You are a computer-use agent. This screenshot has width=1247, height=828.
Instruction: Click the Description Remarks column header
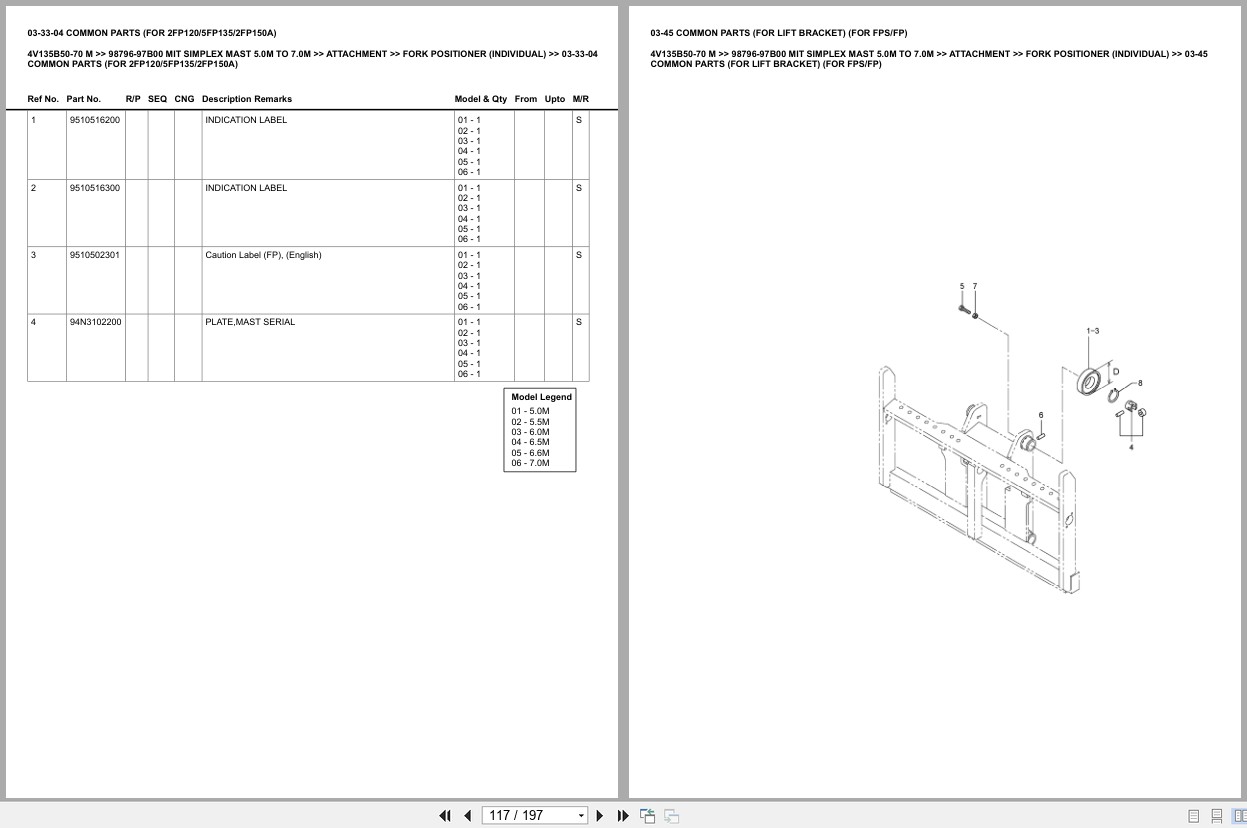pyautogui.click(x=247, y=99)
